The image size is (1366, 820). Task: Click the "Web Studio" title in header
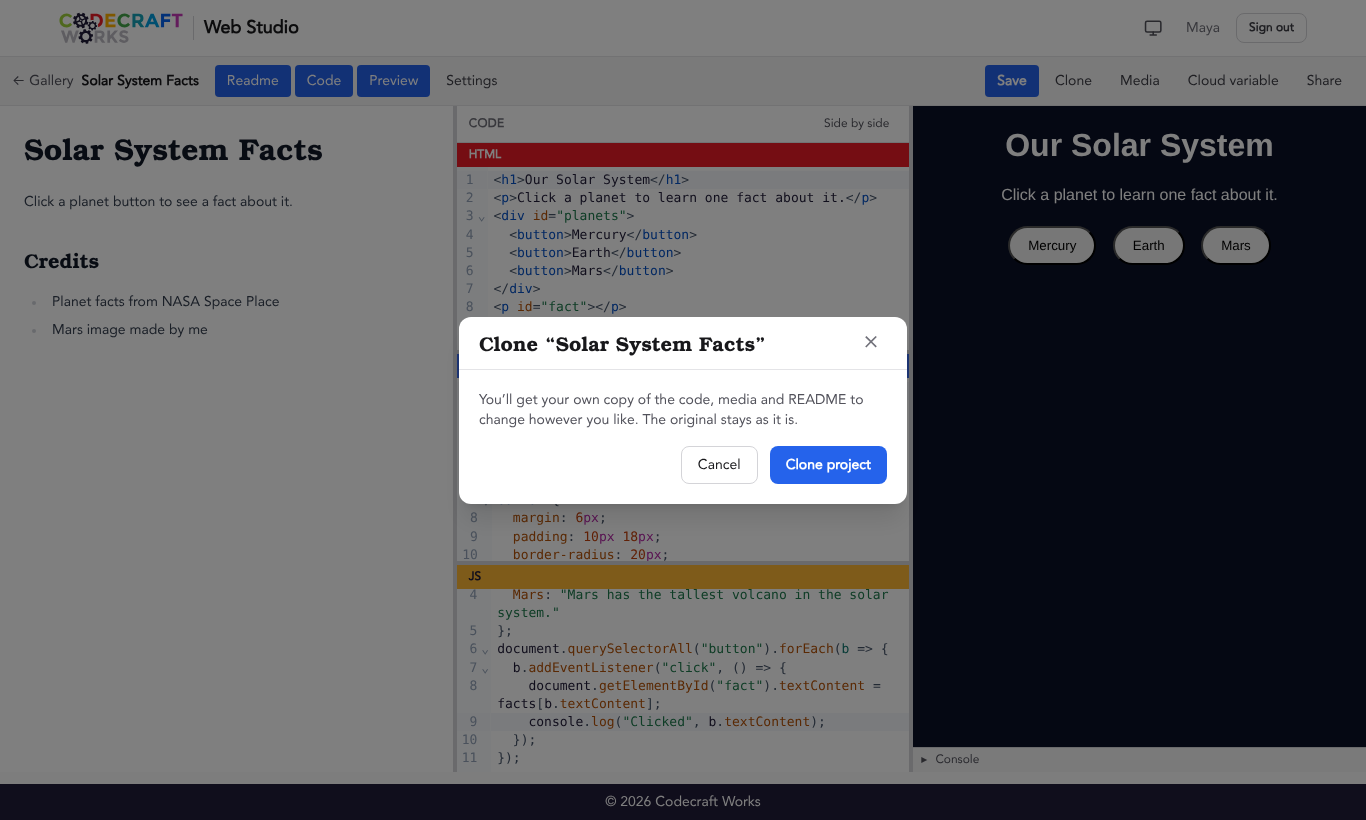click(x=251, y=28)
